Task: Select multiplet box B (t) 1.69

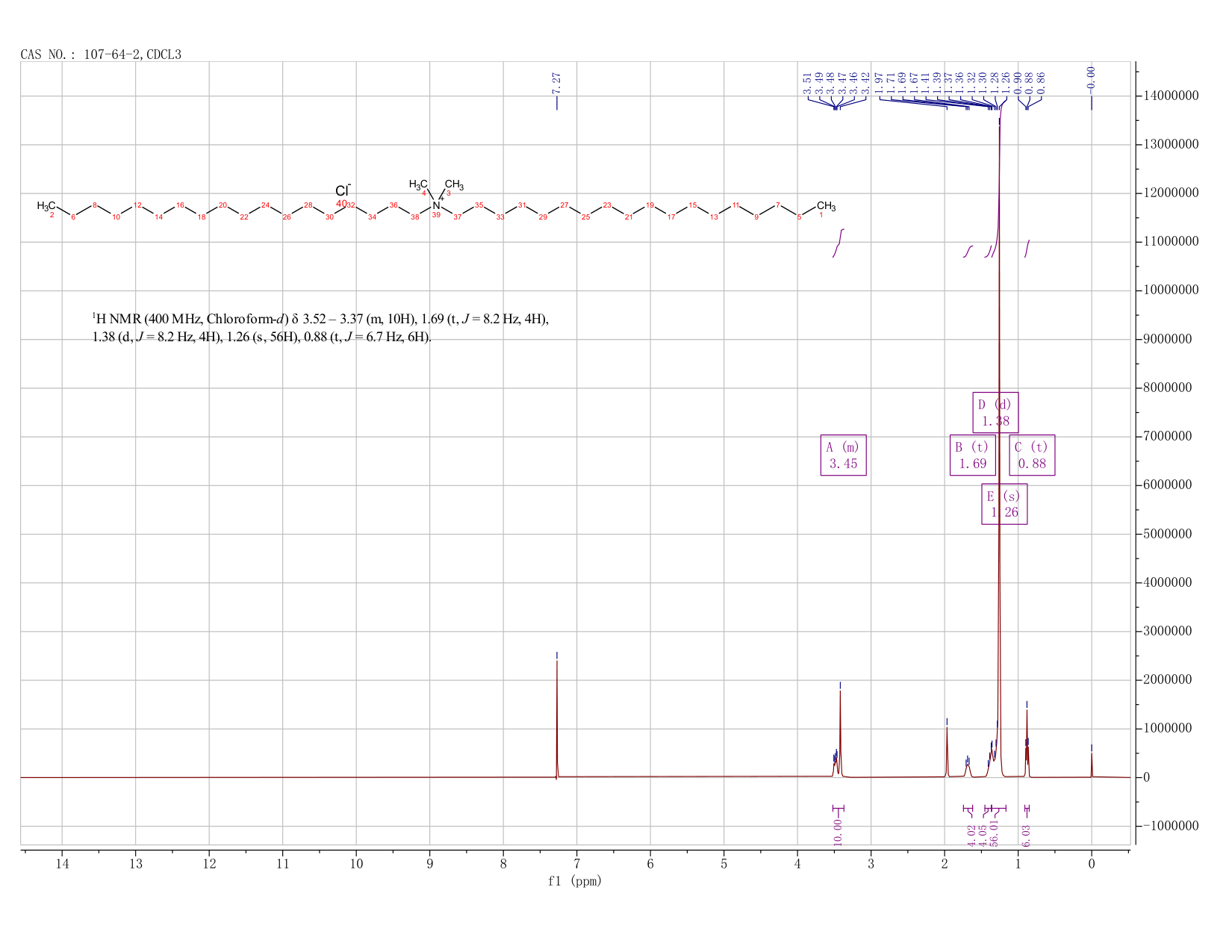Action: [972, 455]
